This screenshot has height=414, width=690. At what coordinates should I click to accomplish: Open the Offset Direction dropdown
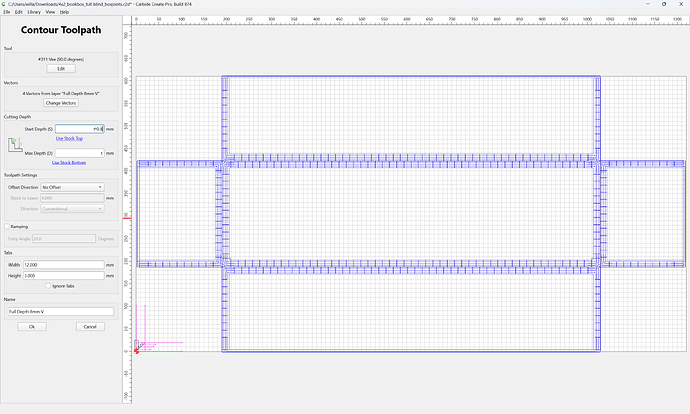[x=73, y=187]
